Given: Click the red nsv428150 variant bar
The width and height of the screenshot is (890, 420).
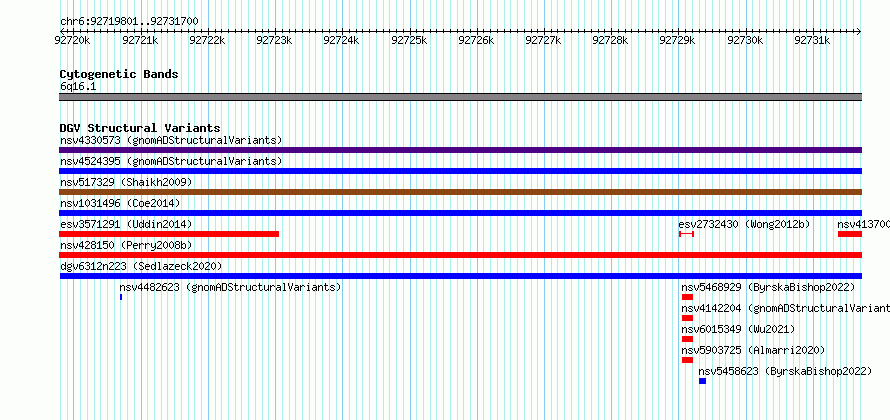Looking at the screenshot, I should tap(460, 255).
